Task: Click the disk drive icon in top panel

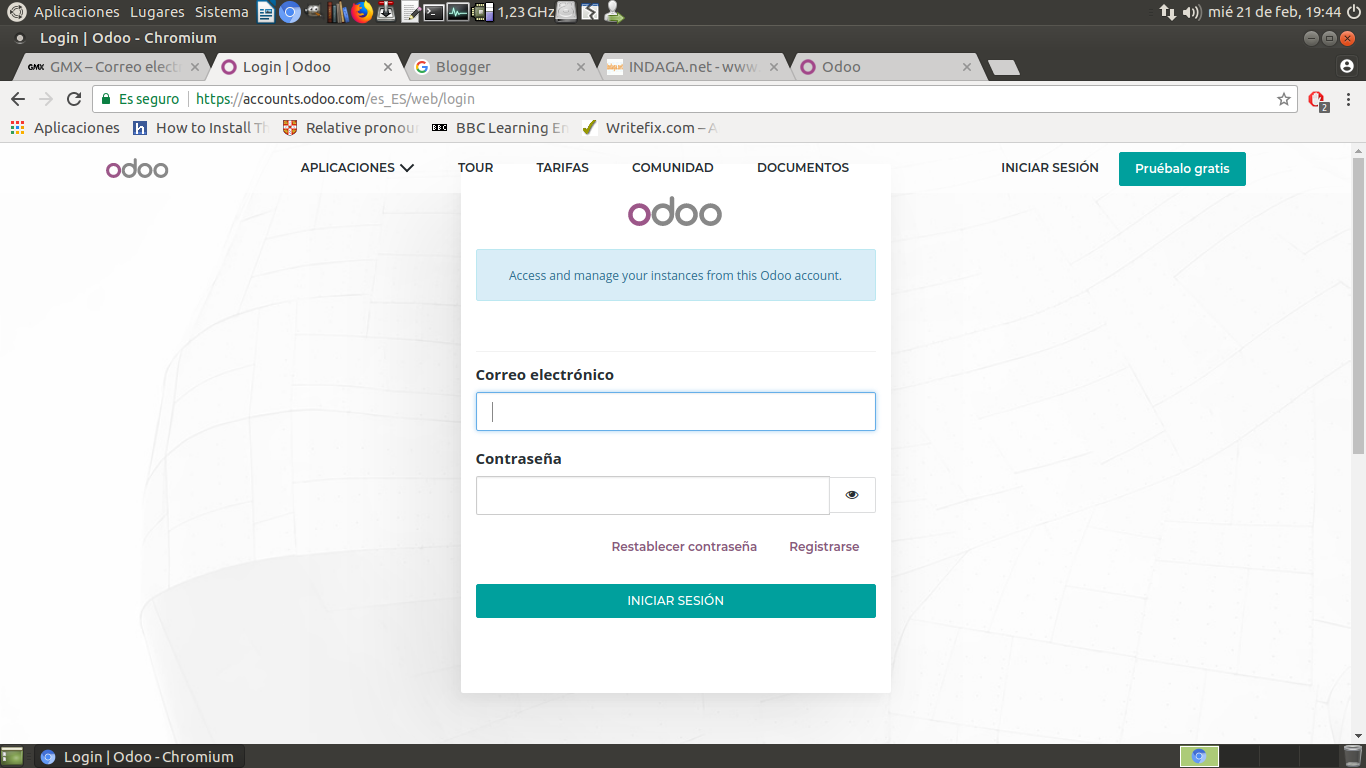Action: 566,12
